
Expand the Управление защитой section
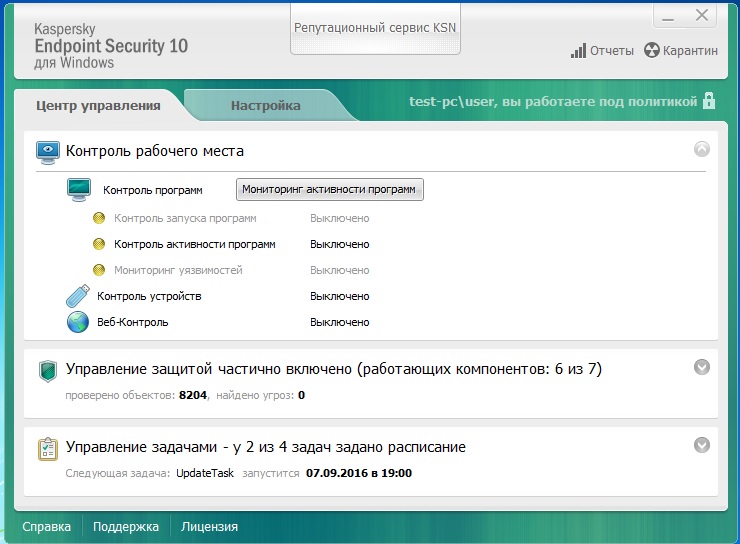[x=702, y=367]
